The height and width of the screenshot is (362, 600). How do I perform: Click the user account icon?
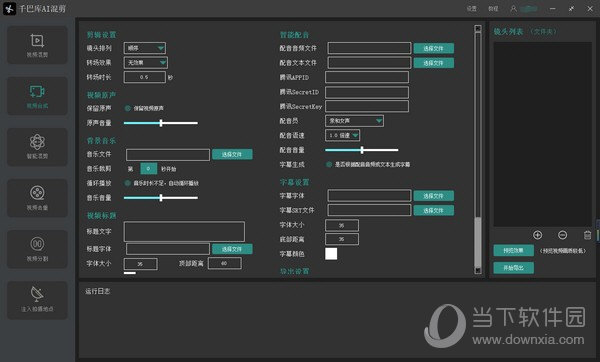click(x=514, y=8)
